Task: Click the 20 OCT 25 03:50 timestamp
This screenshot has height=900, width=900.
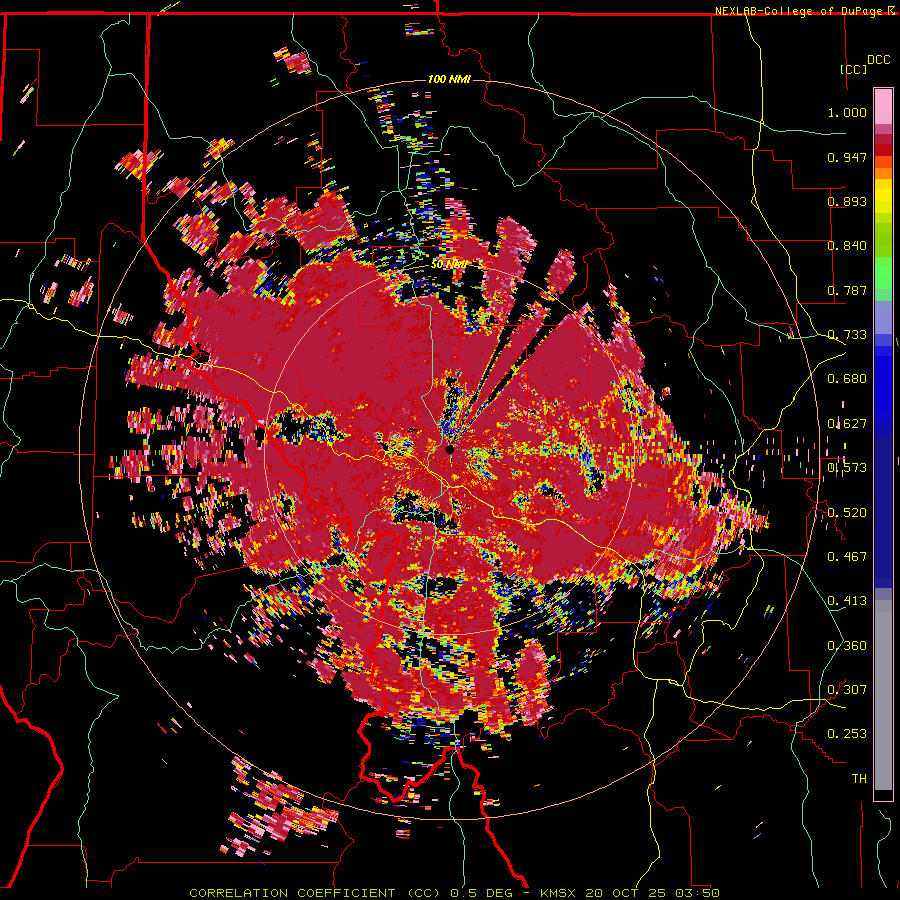Action: coord(652,893)
